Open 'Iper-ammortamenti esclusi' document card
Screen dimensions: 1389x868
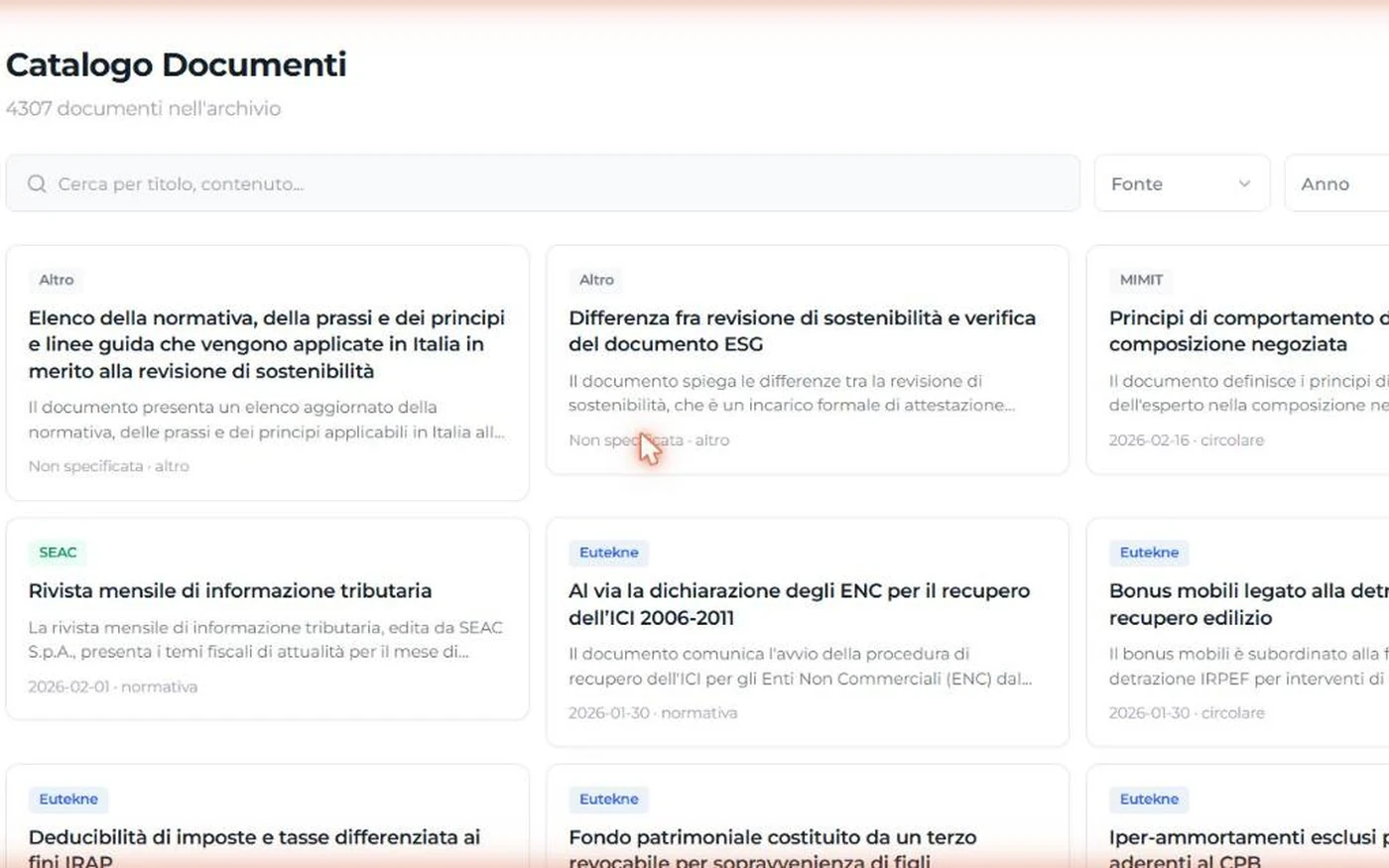click(1238, 816)
